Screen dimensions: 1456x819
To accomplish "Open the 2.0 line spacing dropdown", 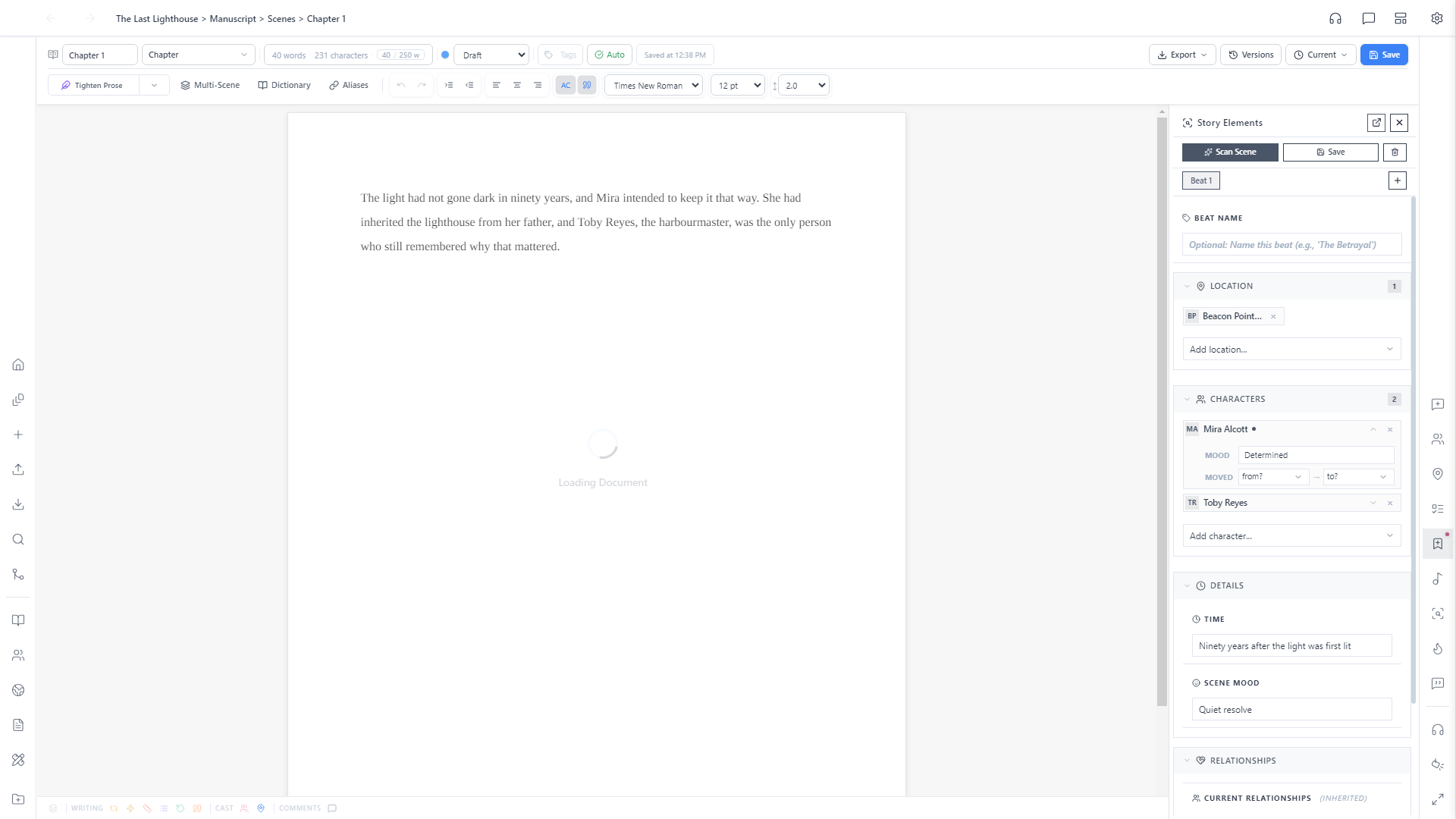I will coord(804,85).
